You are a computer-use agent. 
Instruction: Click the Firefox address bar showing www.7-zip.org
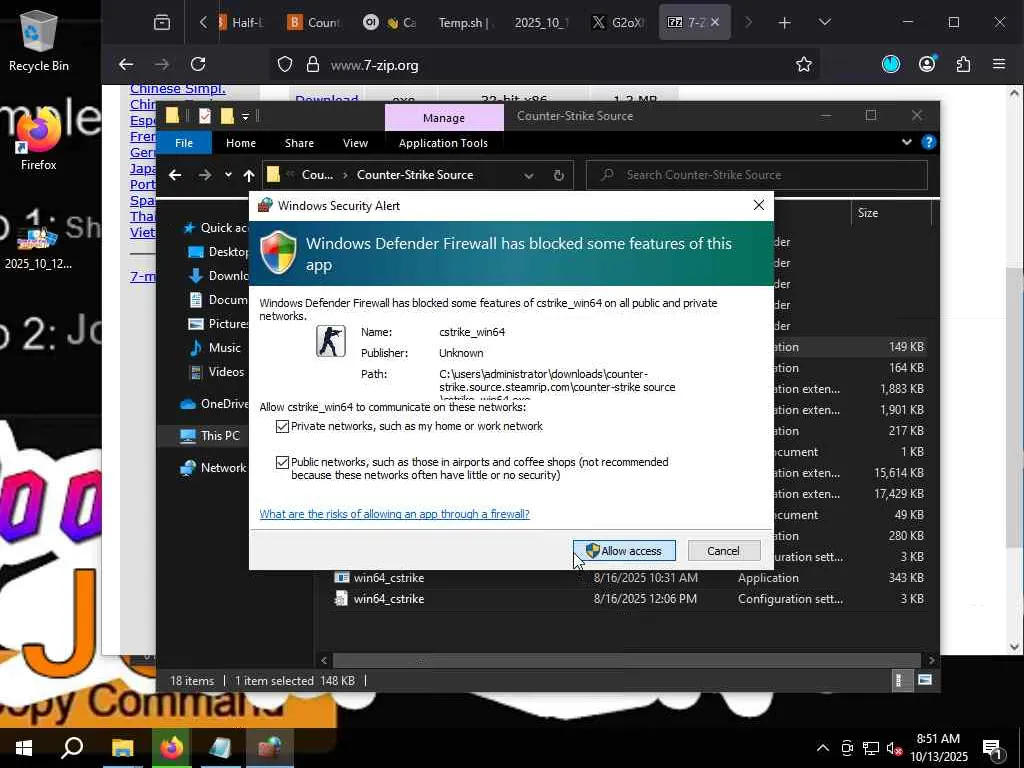[x=545, y=65]
